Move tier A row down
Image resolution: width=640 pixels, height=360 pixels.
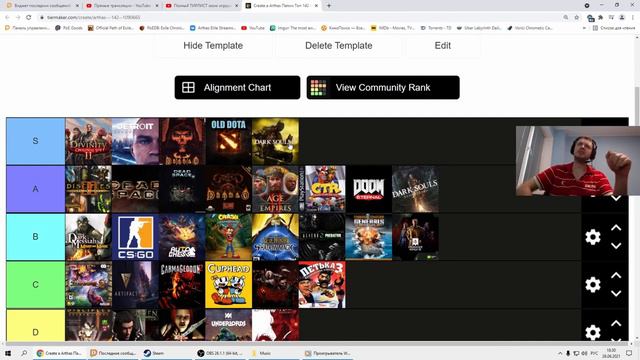tap(616, 198)
